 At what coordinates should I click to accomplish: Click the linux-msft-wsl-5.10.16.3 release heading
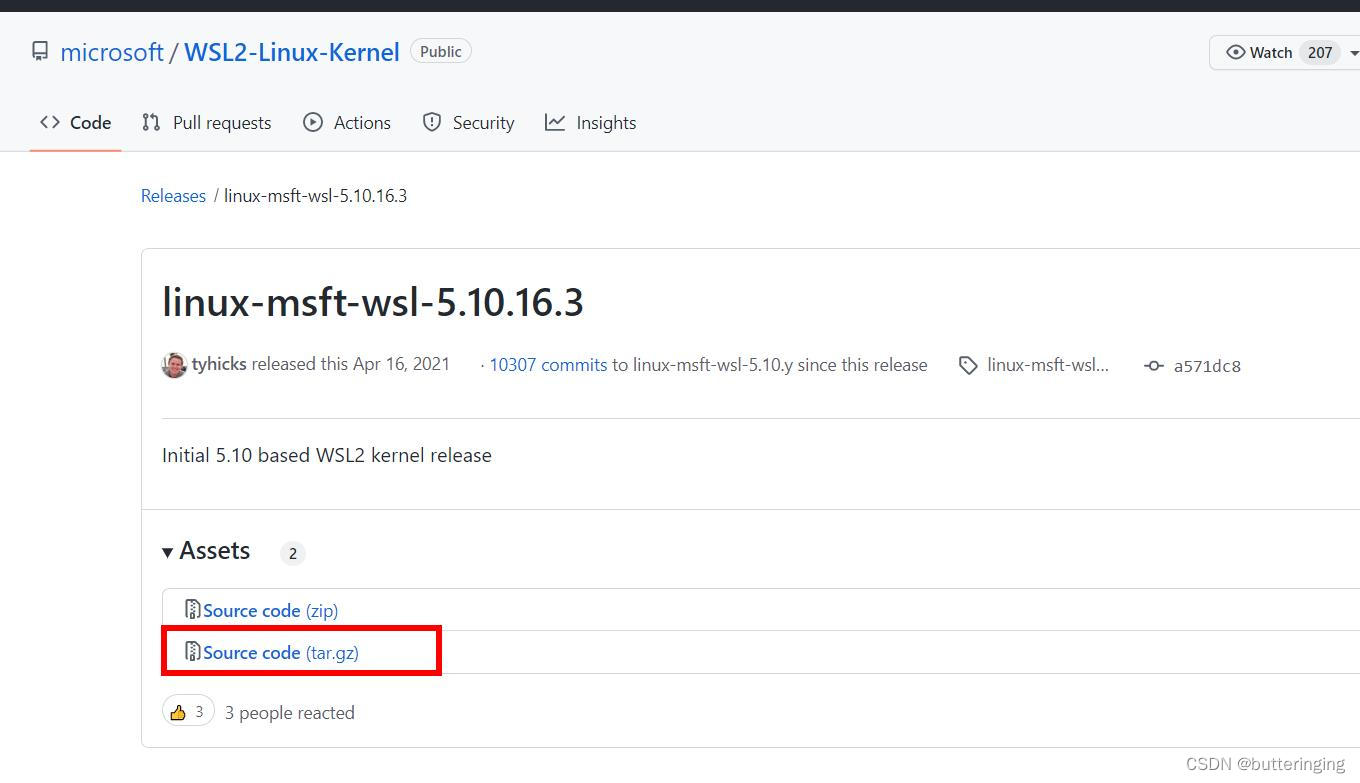373,302
